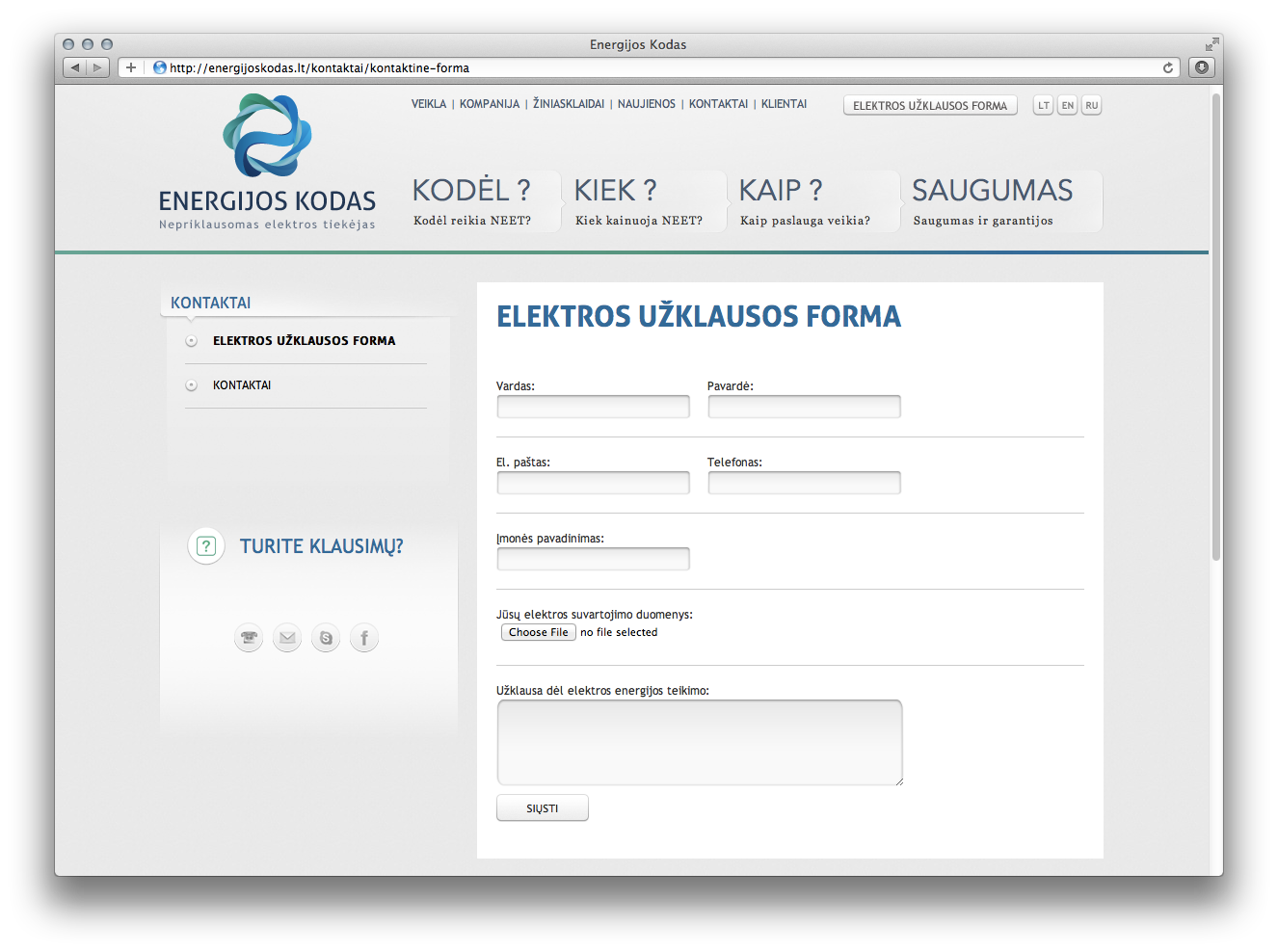Click the globe site icon in address bar
Viewport: 1278px width, 952px height.
(160, 67)
